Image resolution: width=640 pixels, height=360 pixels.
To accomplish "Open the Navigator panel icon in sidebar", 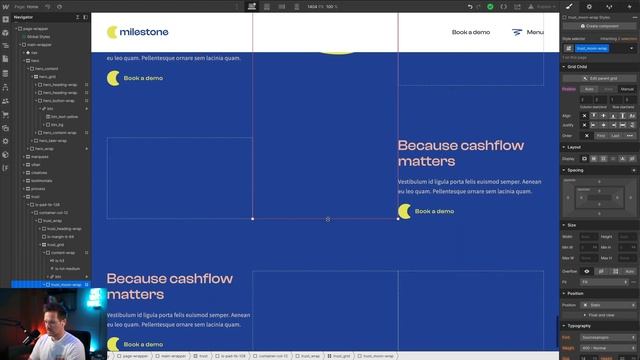I will 5,46.
